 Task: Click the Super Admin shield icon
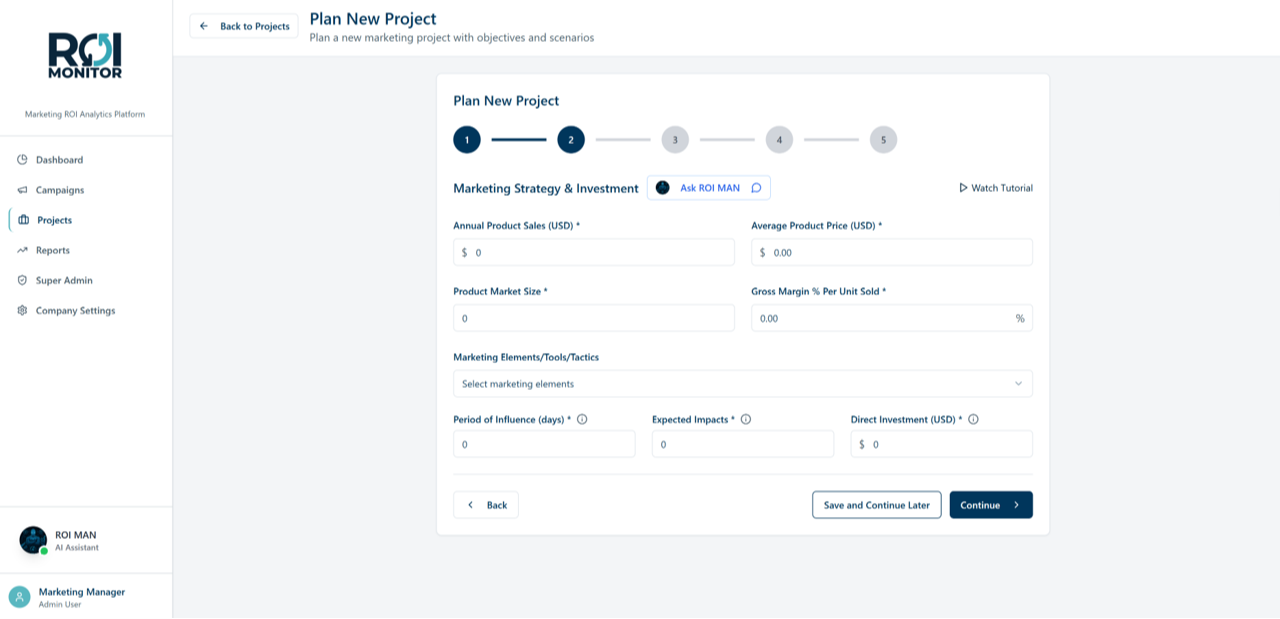coord(22,280)
